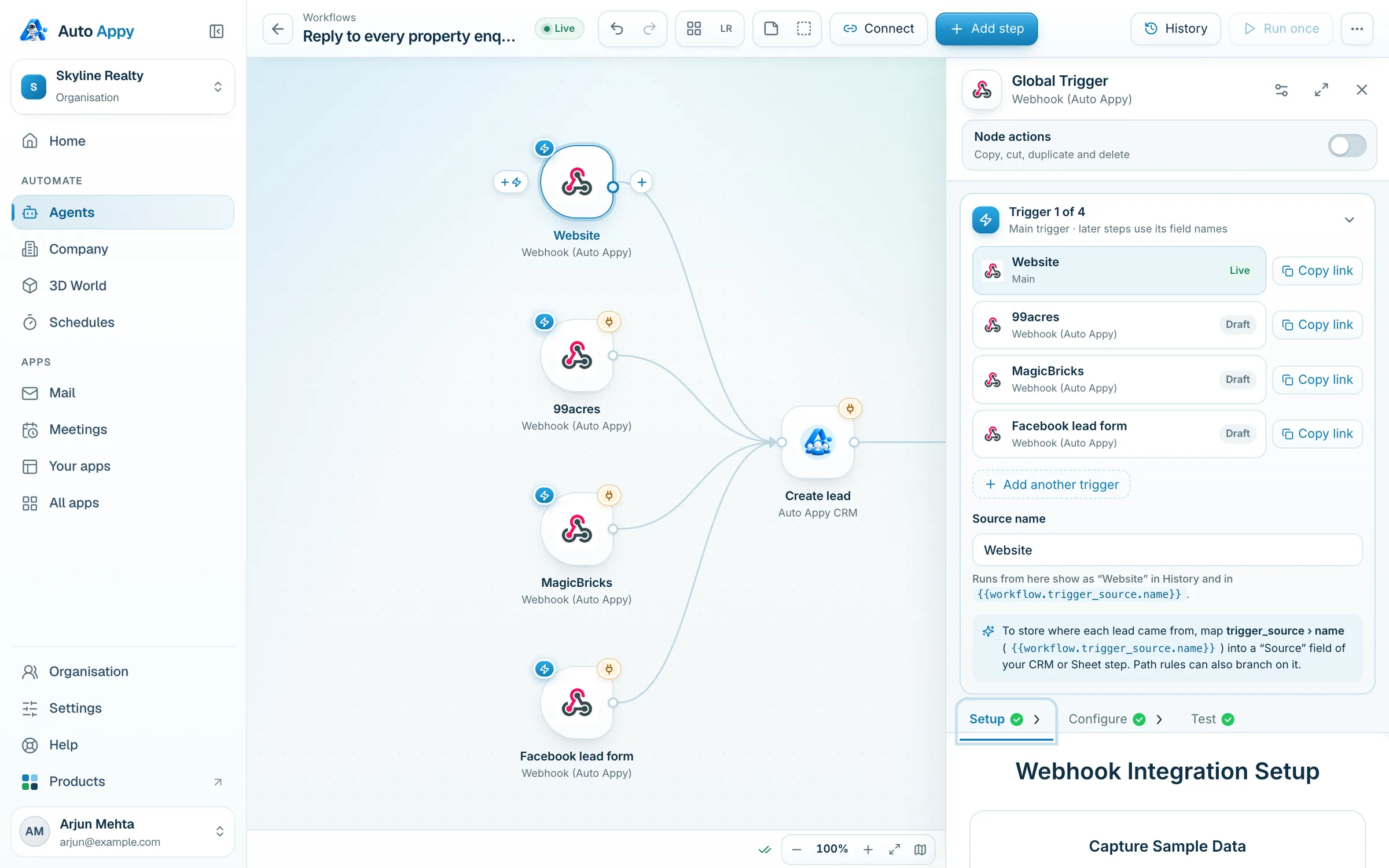This screenshot has height=868, width=1389.
Task: Click the zoom in plus button
Action: tap(868, 849)
